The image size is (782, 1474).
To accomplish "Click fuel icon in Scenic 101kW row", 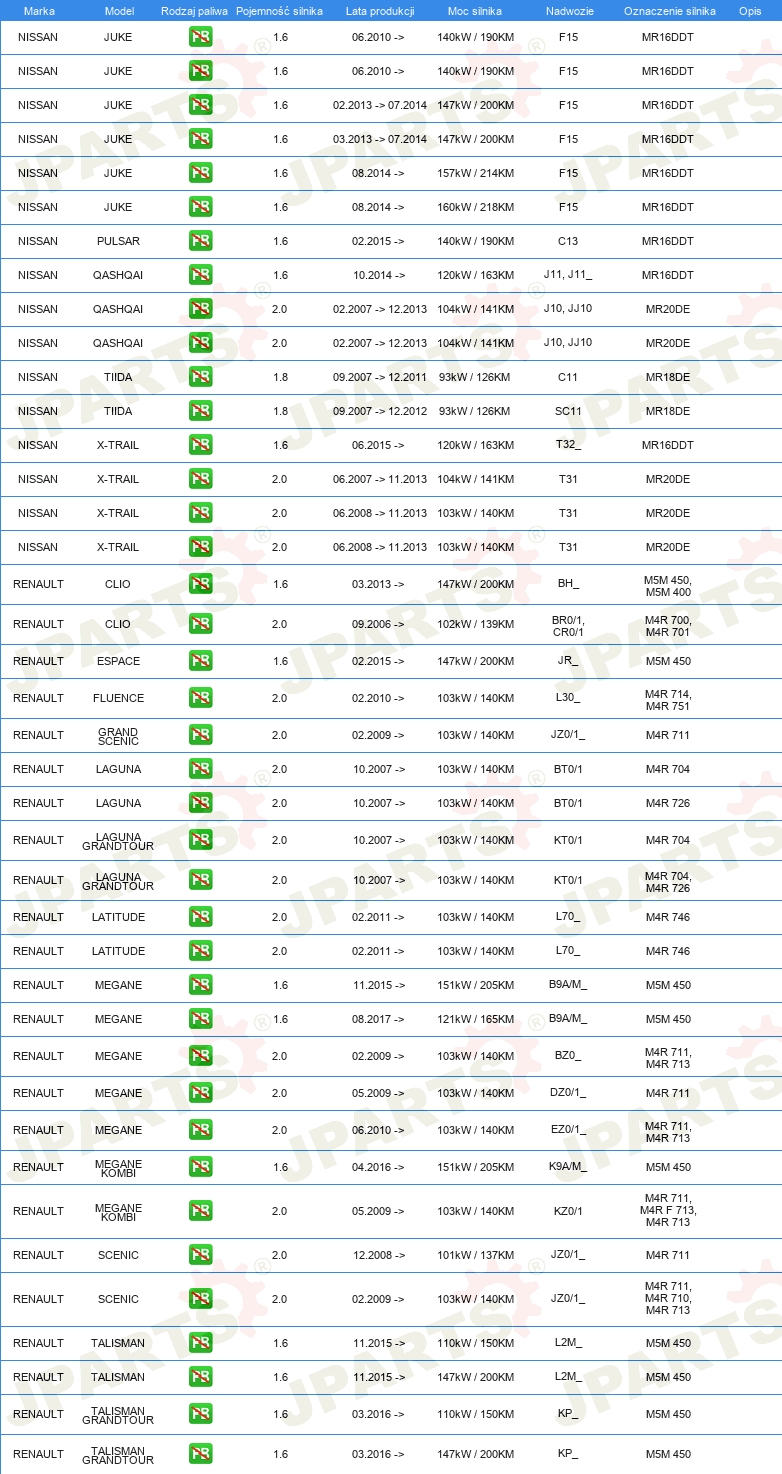I will [200, 1255].
